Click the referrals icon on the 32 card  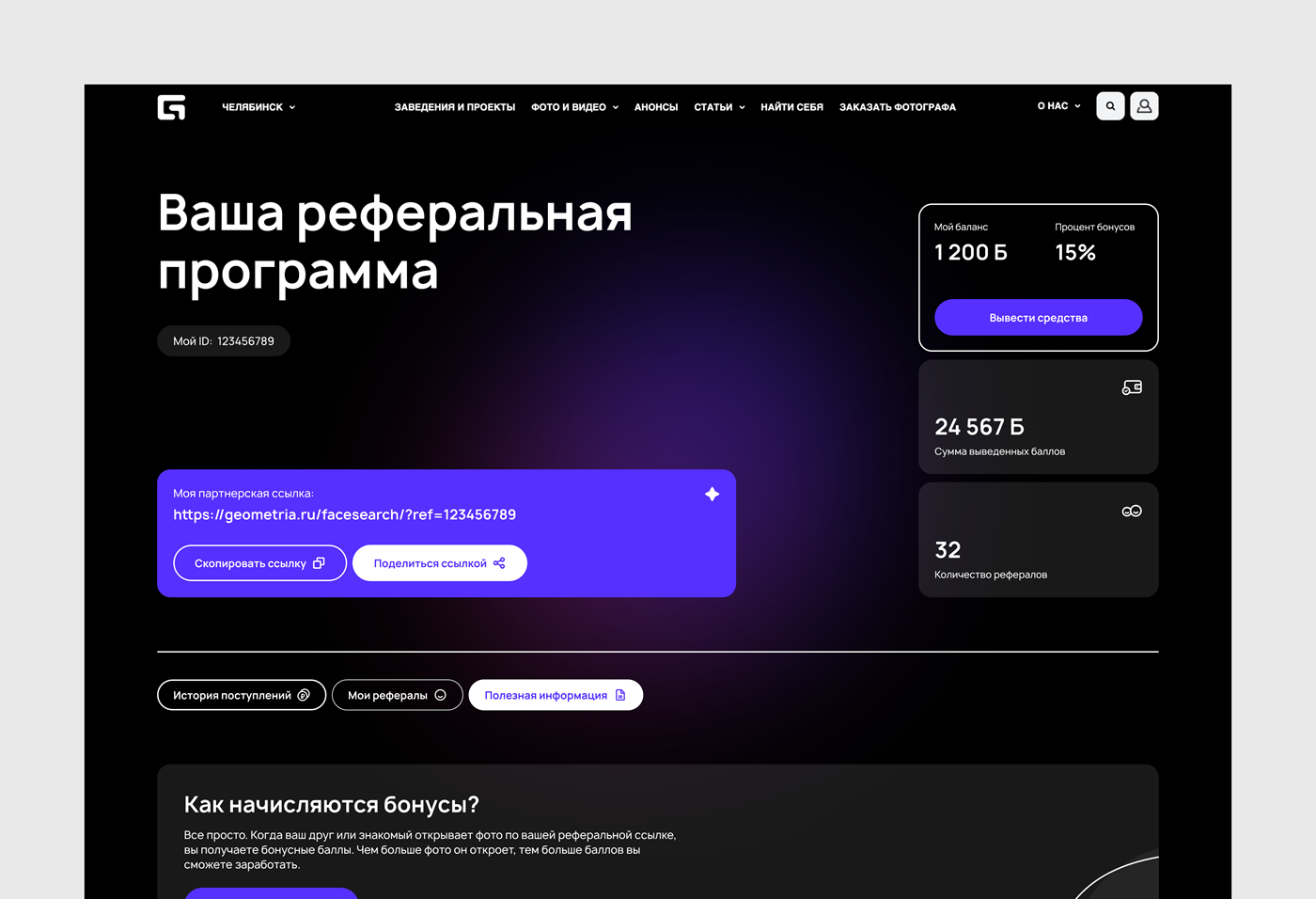1131,510
